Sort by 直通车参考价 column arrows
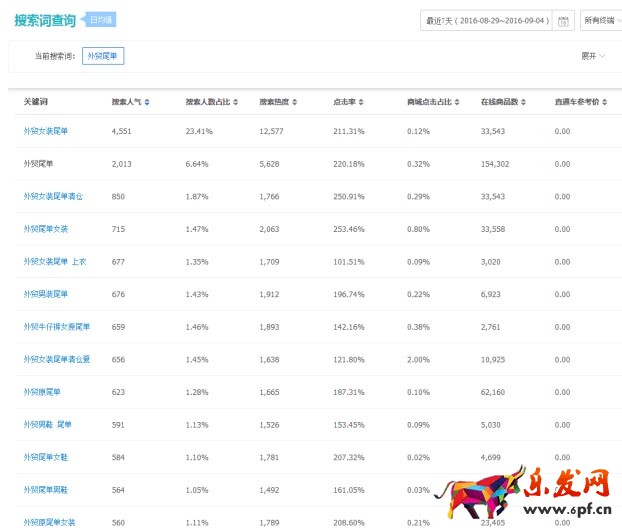This screenshot has width=622, height=530. click(606, 103)
